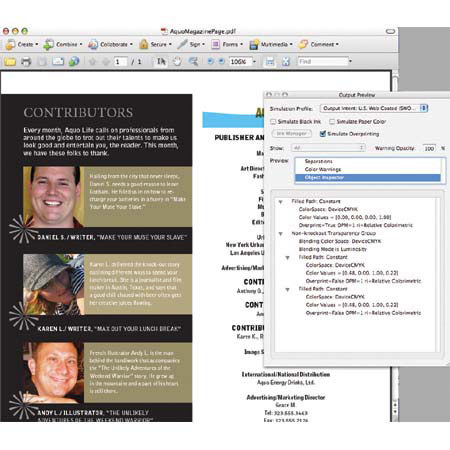Select Object Inspector in the Preview list
The height and width of the screenshot is (450, 450).
click(x=368, y=178)
